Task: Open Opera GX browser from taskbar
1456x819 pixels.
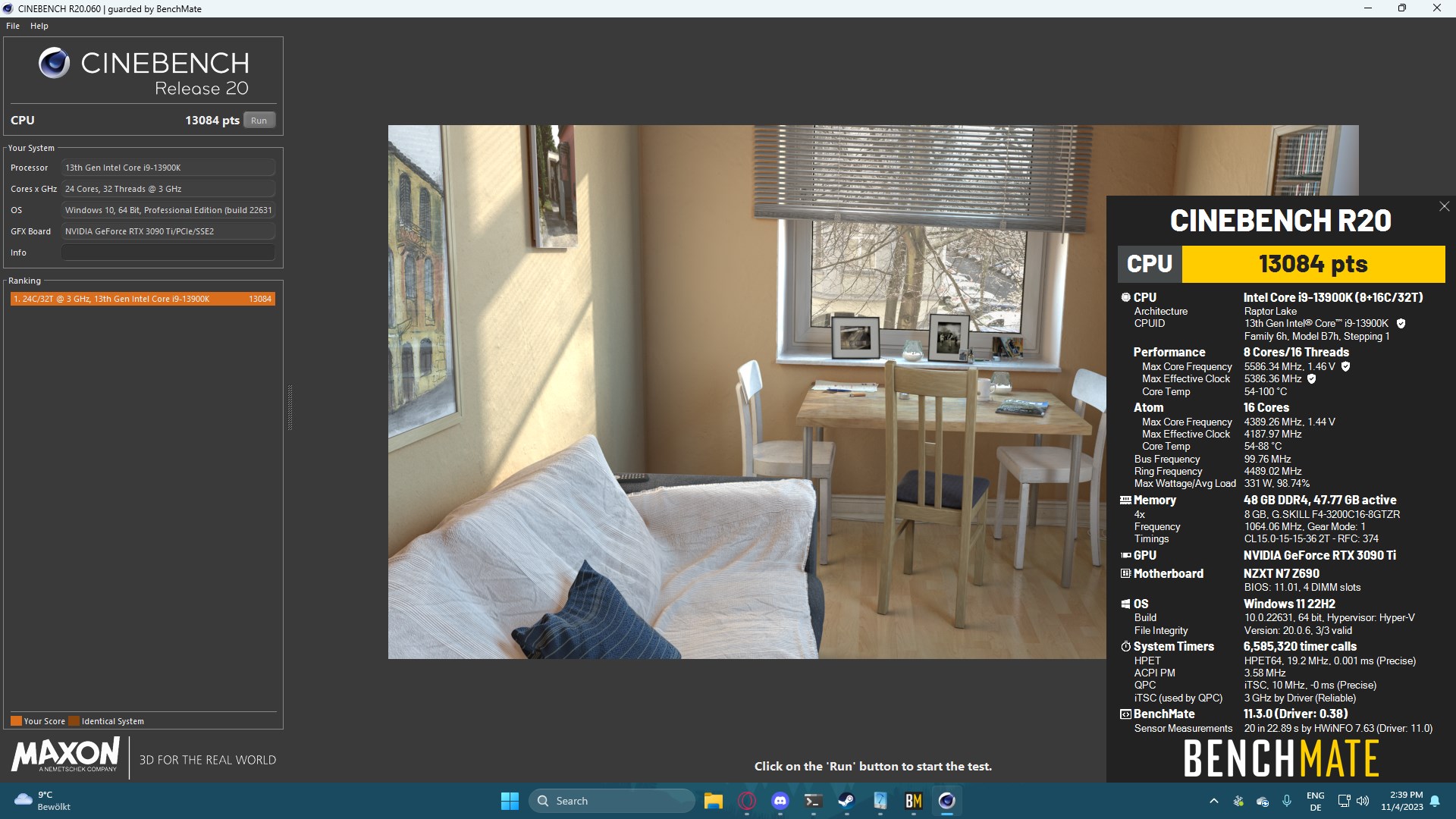Action: coord(746,801)
